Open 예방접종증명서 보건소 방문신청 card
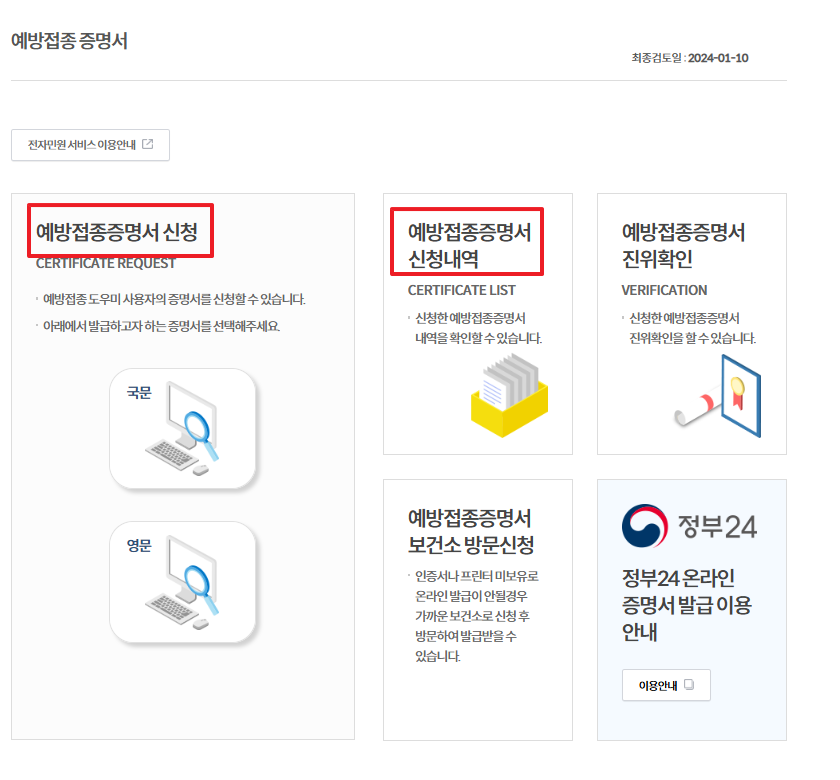Viewport: 840px width, 780px height. tap(478, 610)
